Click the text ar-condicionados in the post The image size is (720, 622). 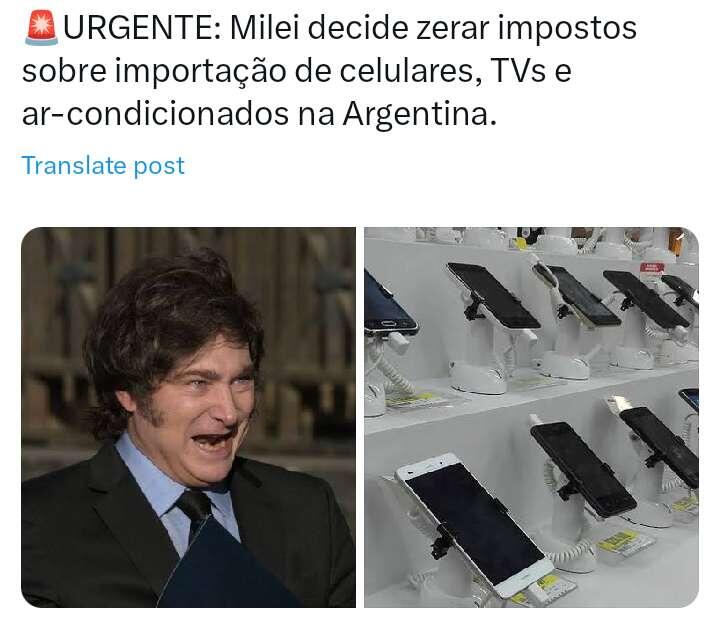tap(155, 114)
